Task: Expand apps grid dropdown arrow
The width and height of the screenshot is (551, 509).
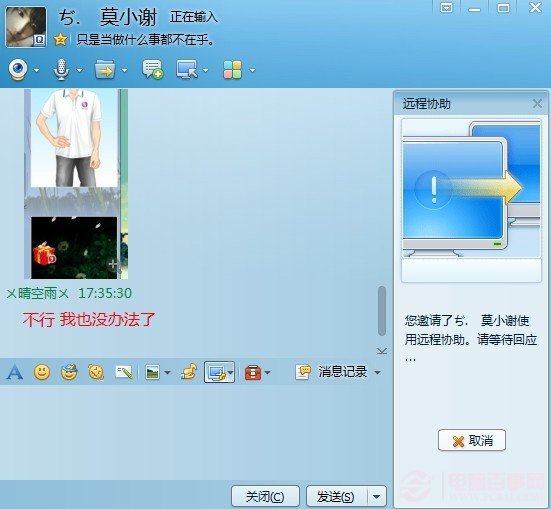Action: (252, 70)
